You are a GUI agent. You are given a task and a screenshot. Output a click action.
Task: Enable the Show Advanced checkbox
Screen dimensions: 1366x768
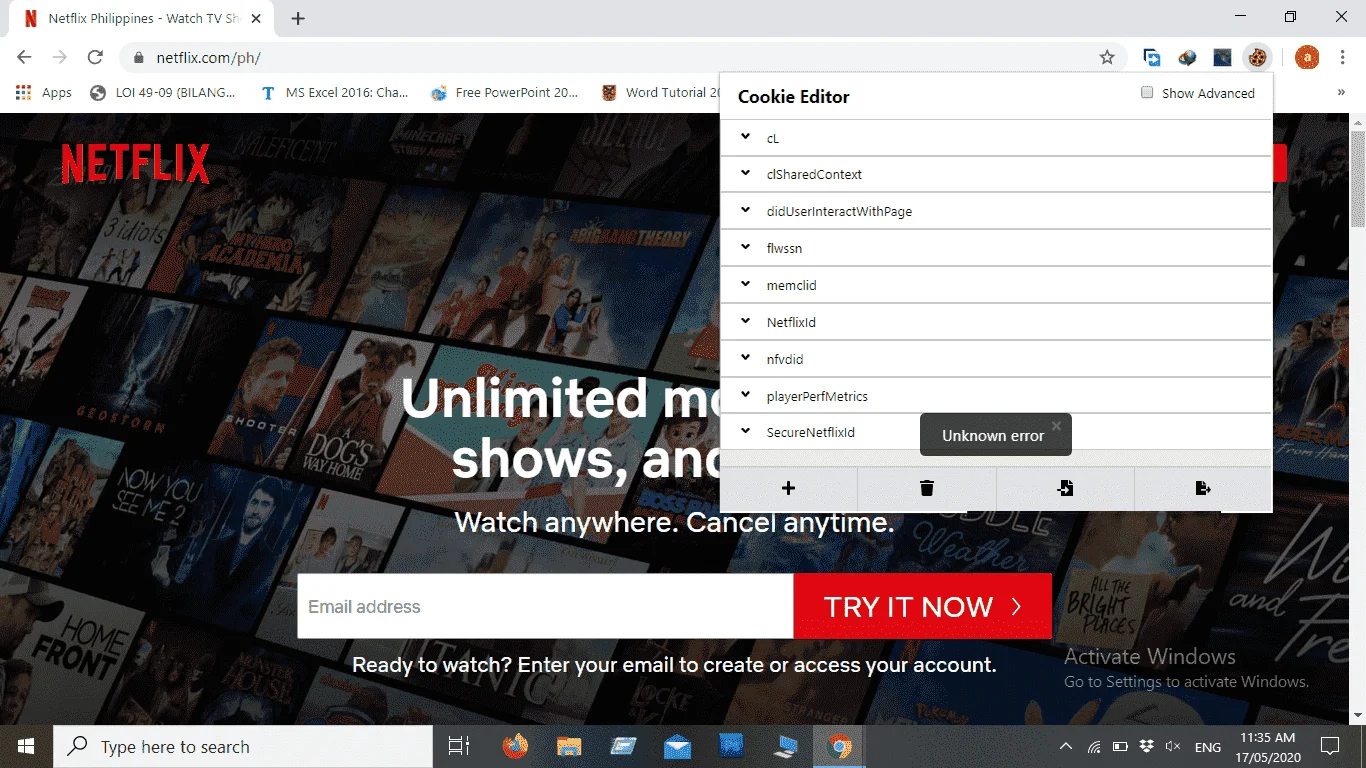click(x=1148, y=92)
